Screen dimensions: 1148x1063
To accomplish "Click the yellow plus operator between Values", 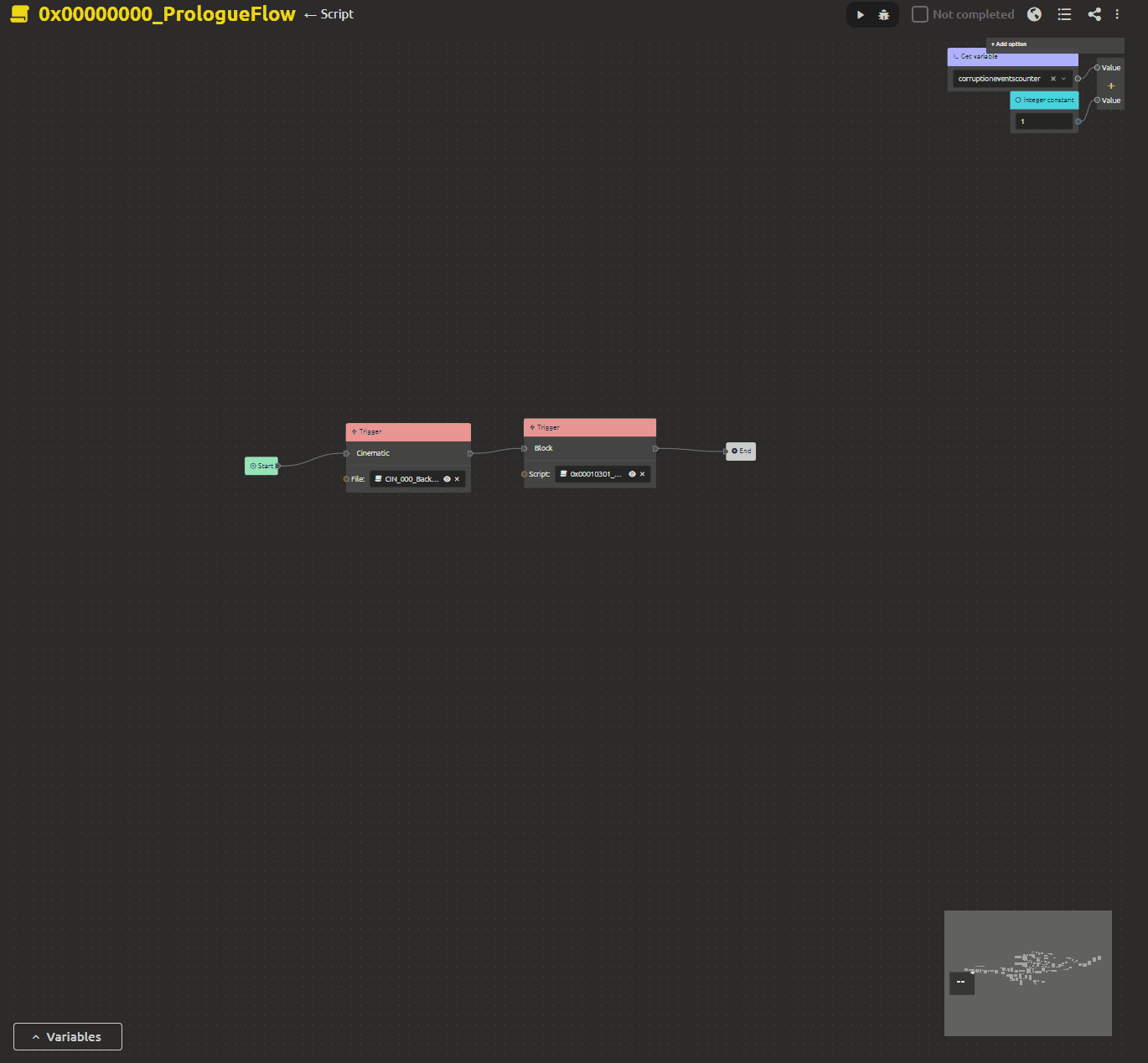I will 1111,85.
